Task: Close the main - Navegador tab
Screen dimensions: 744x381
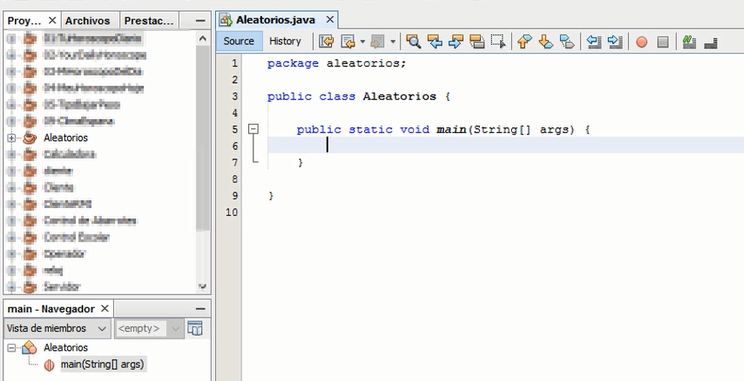Action: click(x=105, y=309)
